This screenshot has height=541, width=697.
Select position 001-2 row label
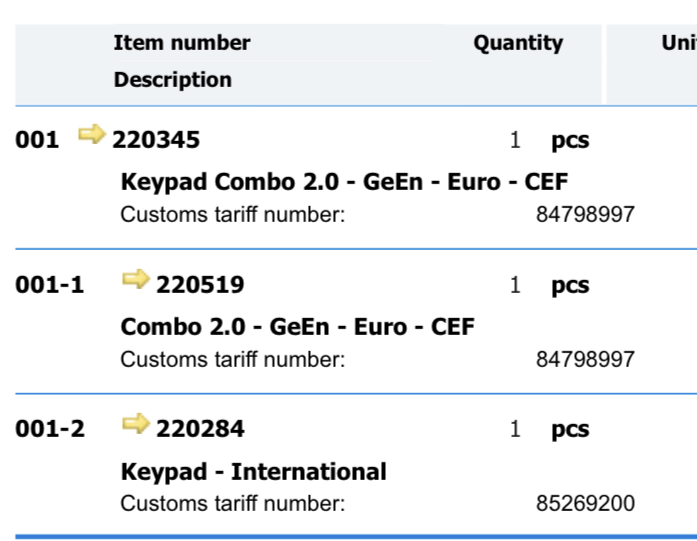[x=50, y=429]
